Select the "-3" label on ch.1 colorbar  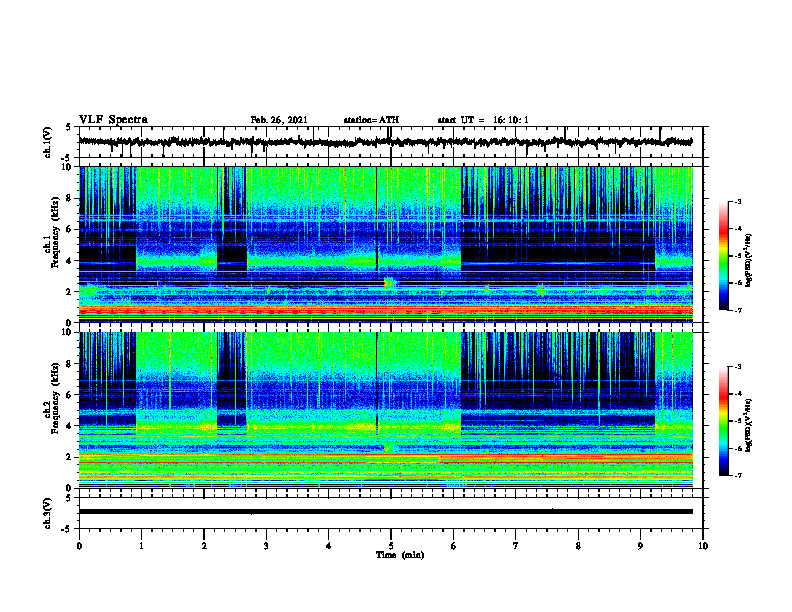pyautogui.click(x=738, y=201)
